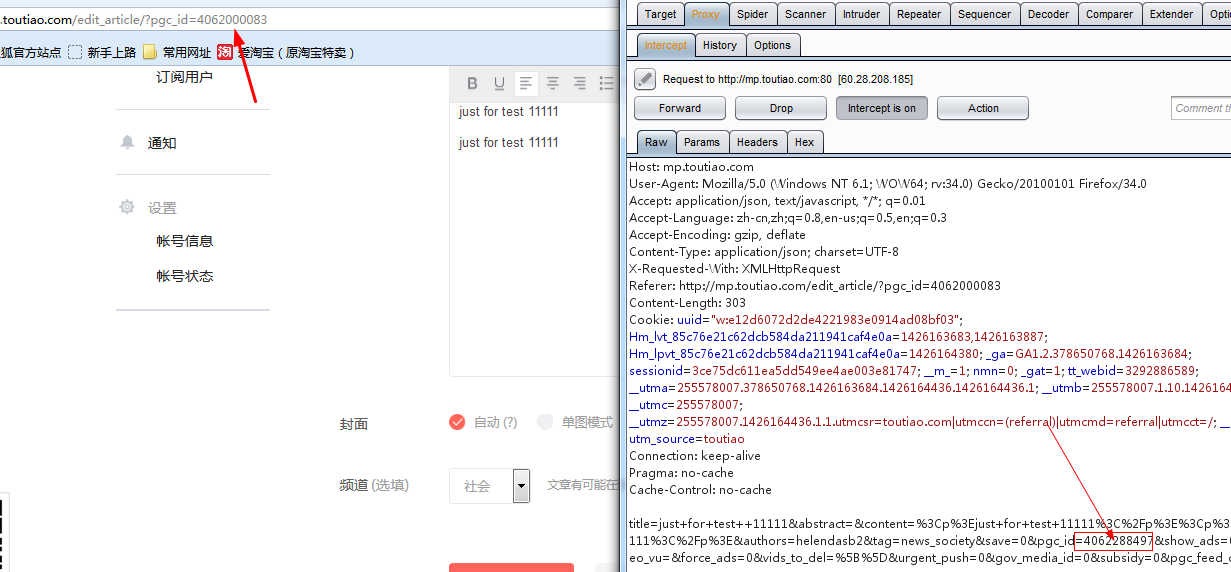Click the Content-Length: 303 line
Screen dimensions: 1231x572
685,303
